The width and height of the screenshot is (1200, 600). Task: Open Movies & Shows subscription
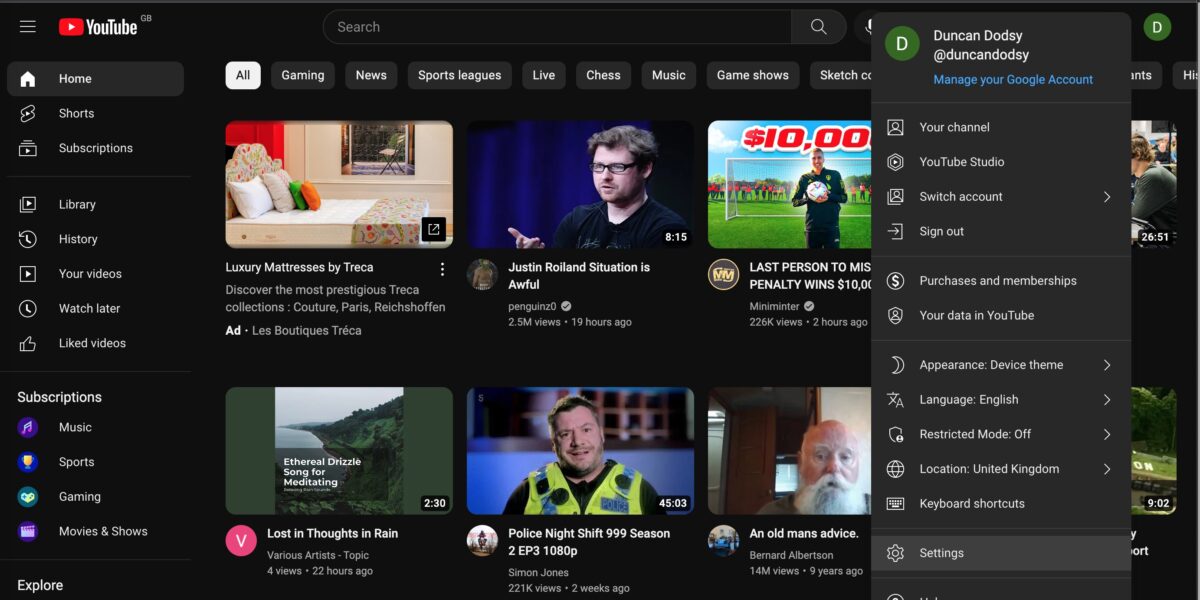[95, 531]
